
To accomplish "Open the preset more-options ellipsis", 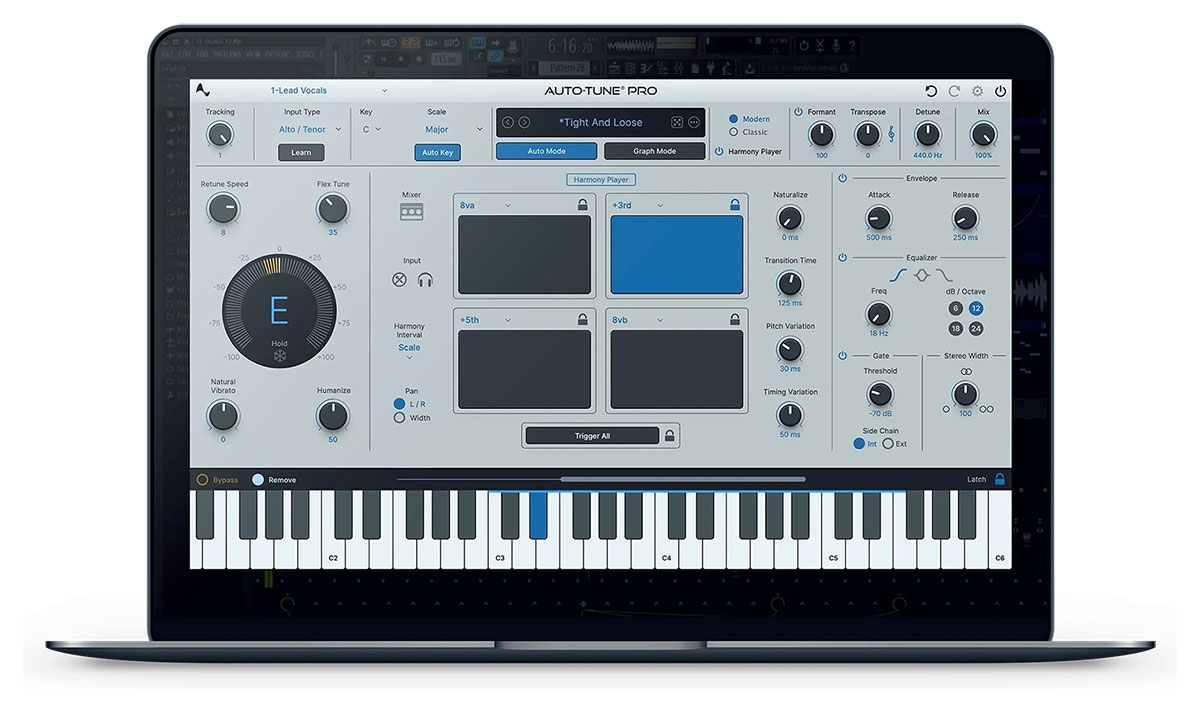I will [x=694, y=123].
